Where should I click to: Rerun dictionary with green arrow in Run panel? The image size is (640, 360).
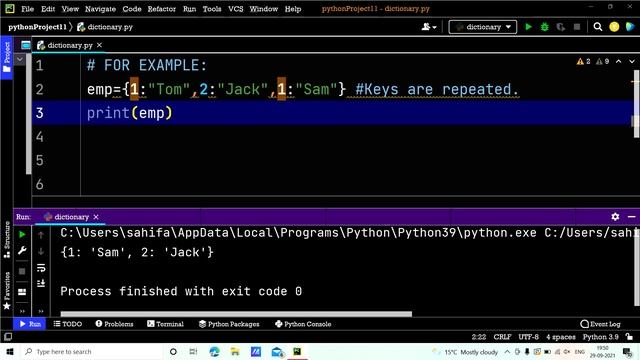click(22, 234)
